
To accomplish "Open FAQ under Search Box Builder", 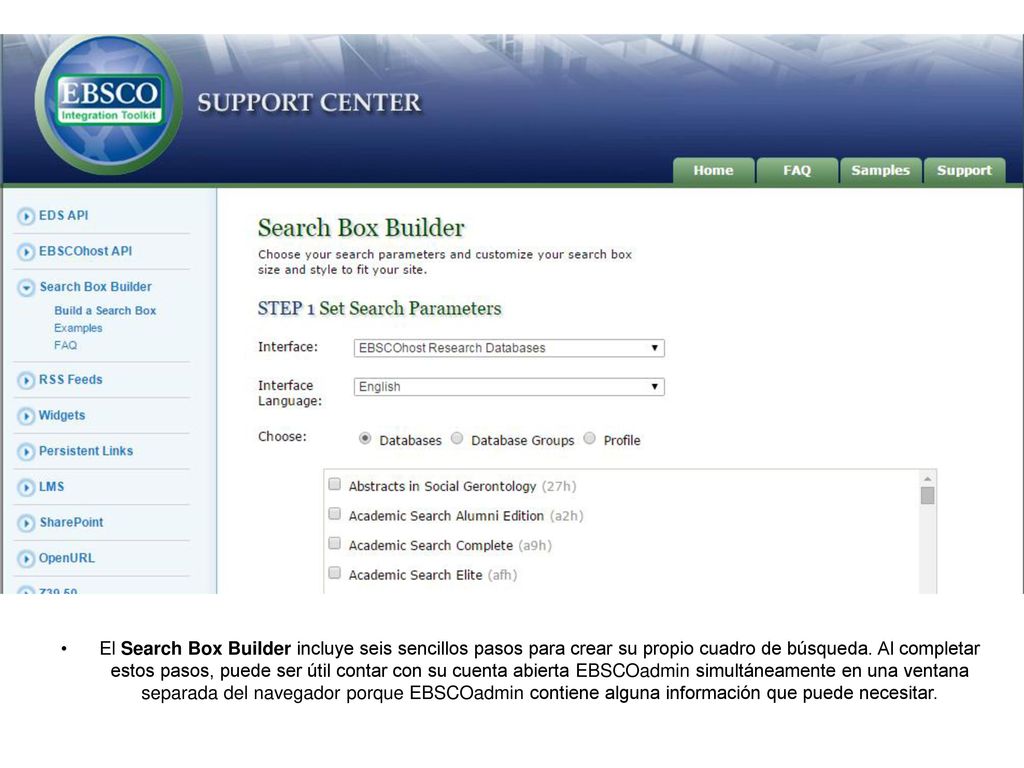I will pyautogui.click(x=65, y=345).
